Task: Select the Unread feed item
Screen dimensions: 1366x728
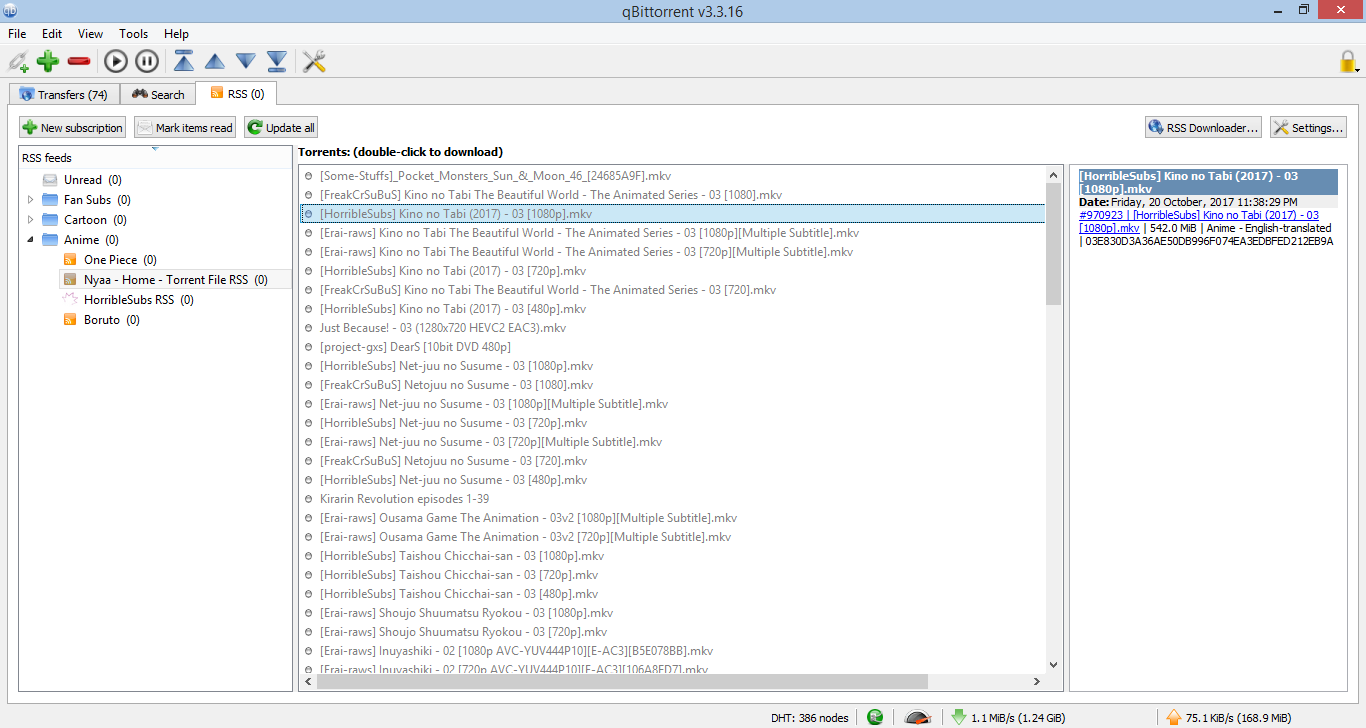Action: [x=83, y=180]
